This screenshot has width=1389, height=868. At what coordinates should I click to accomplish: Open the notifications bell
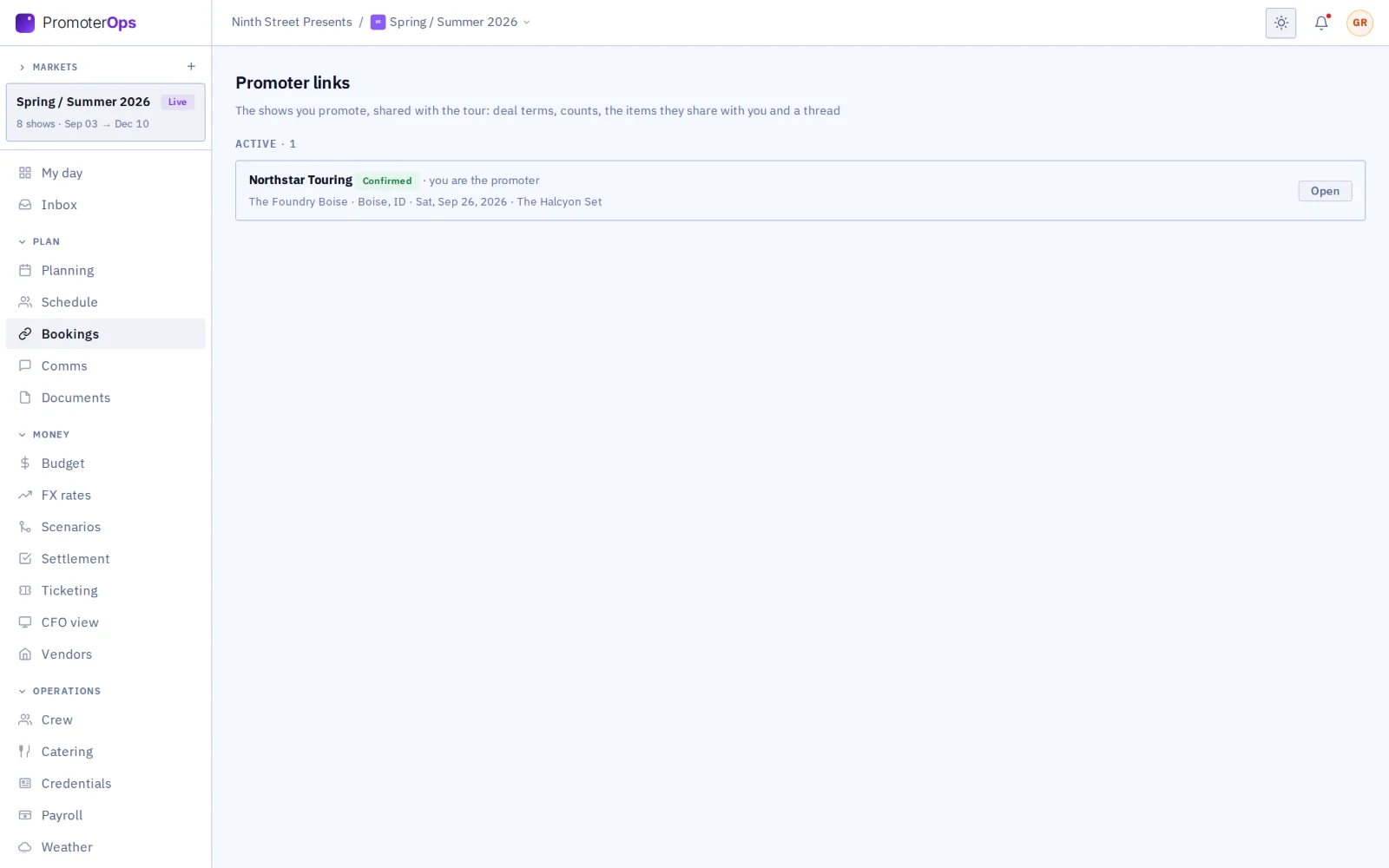1321,23
